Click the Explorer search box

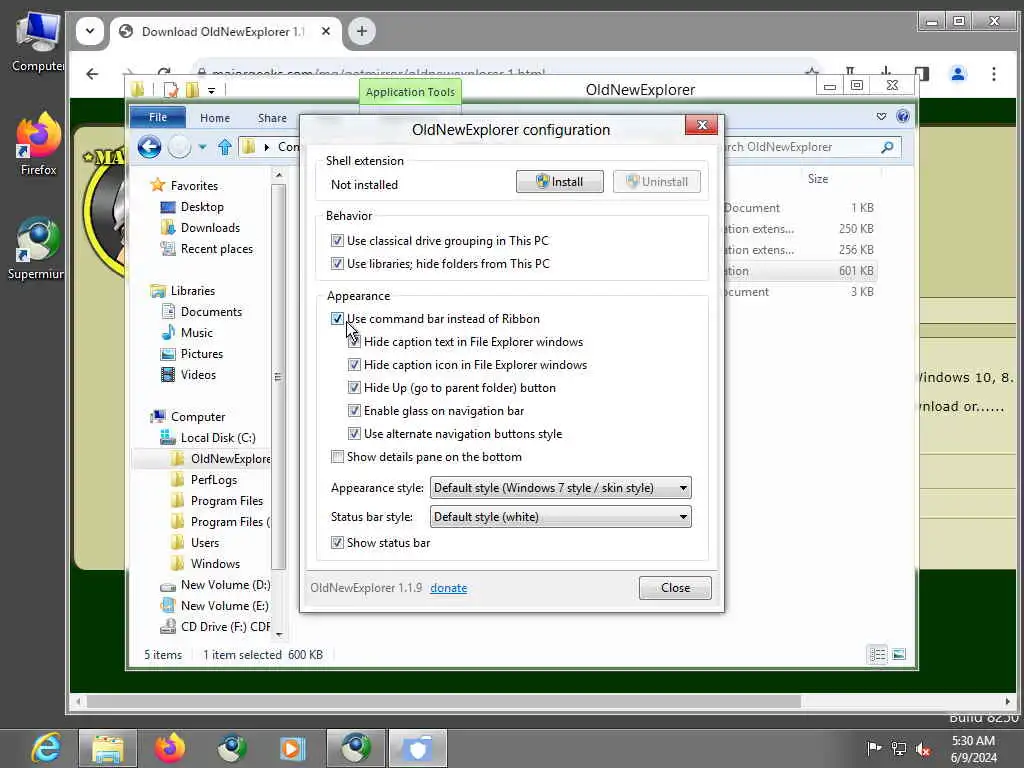[x=802, y=147]
